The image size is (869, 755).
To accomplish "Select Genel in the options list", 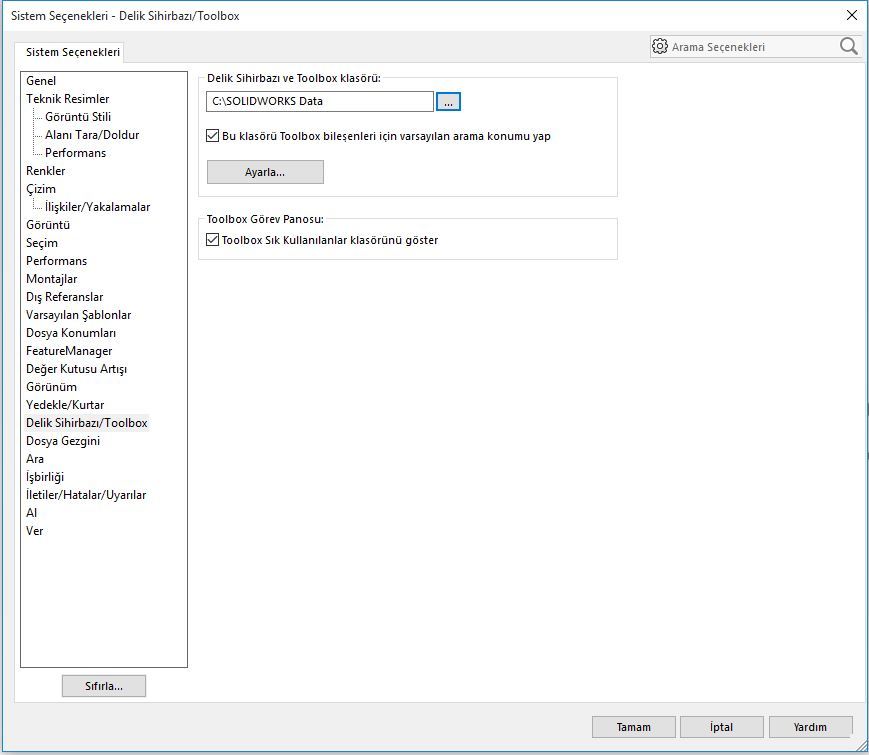I will click(x=41, y=80).
